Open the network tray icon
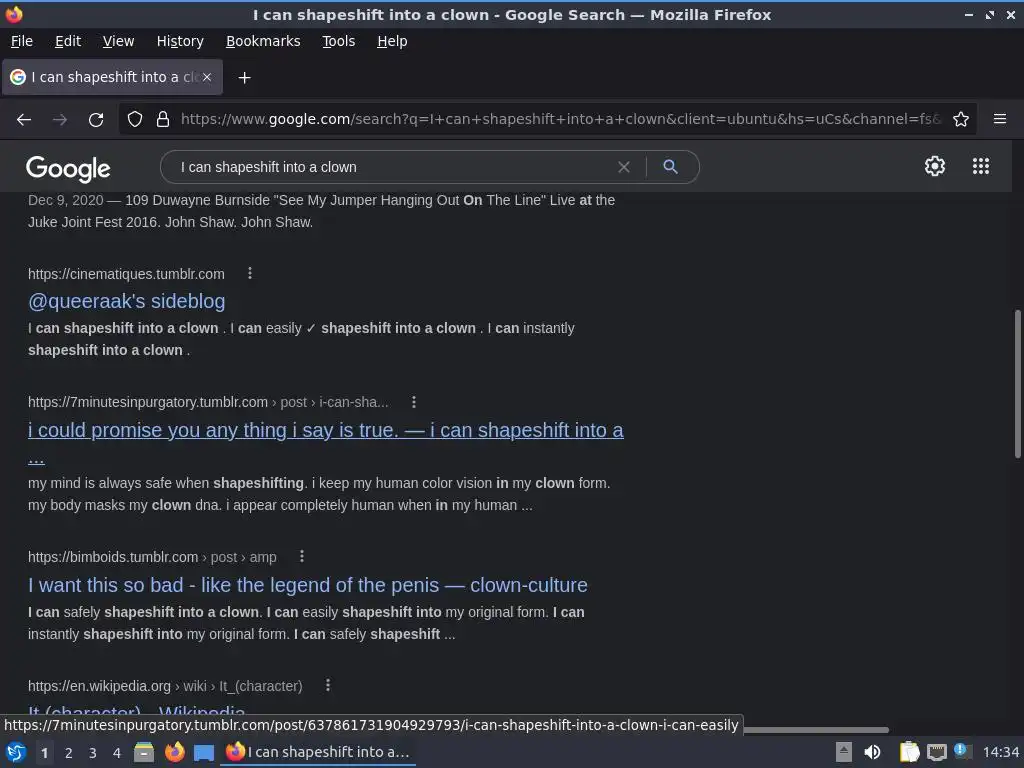Screen dimensions: 1024x768 [936, 753]
